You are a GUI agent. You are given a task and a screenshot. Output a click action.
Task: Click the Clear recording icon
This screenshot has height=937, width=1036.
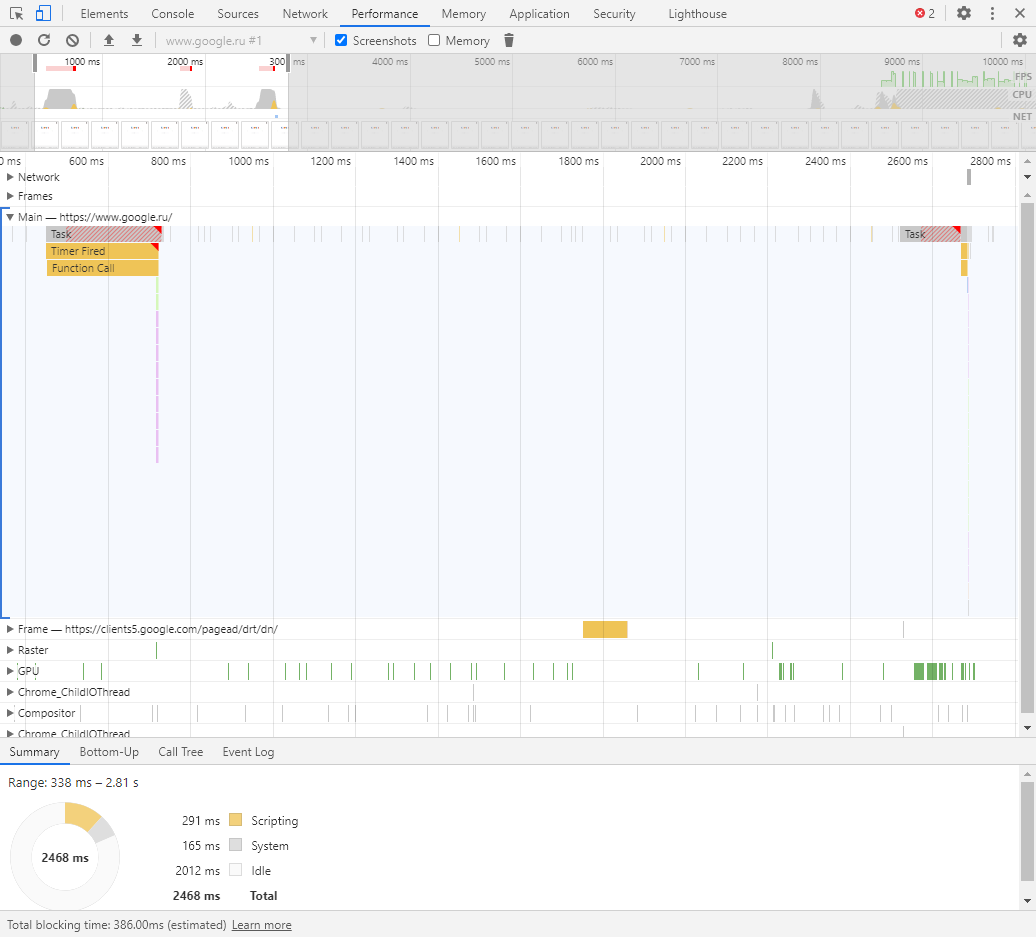click(x=72, y=40)
